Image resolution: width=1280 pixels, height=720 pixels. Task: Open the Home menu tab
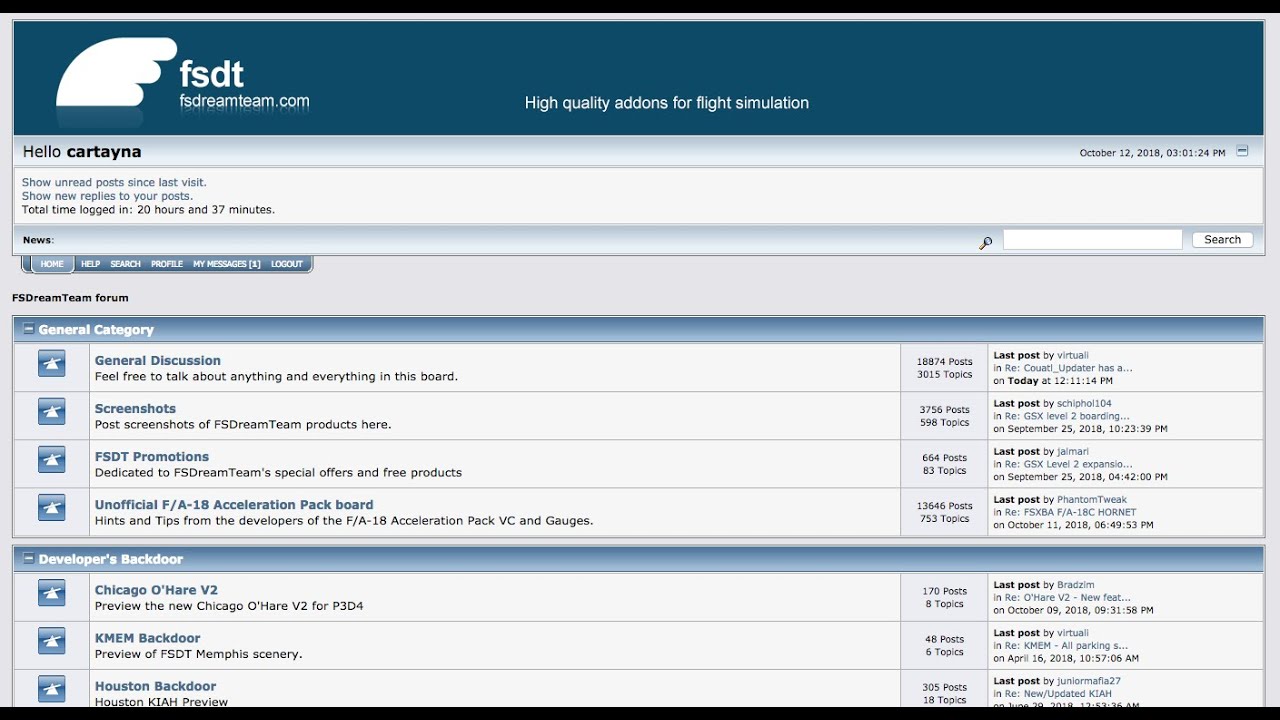[x=52, y=264]
